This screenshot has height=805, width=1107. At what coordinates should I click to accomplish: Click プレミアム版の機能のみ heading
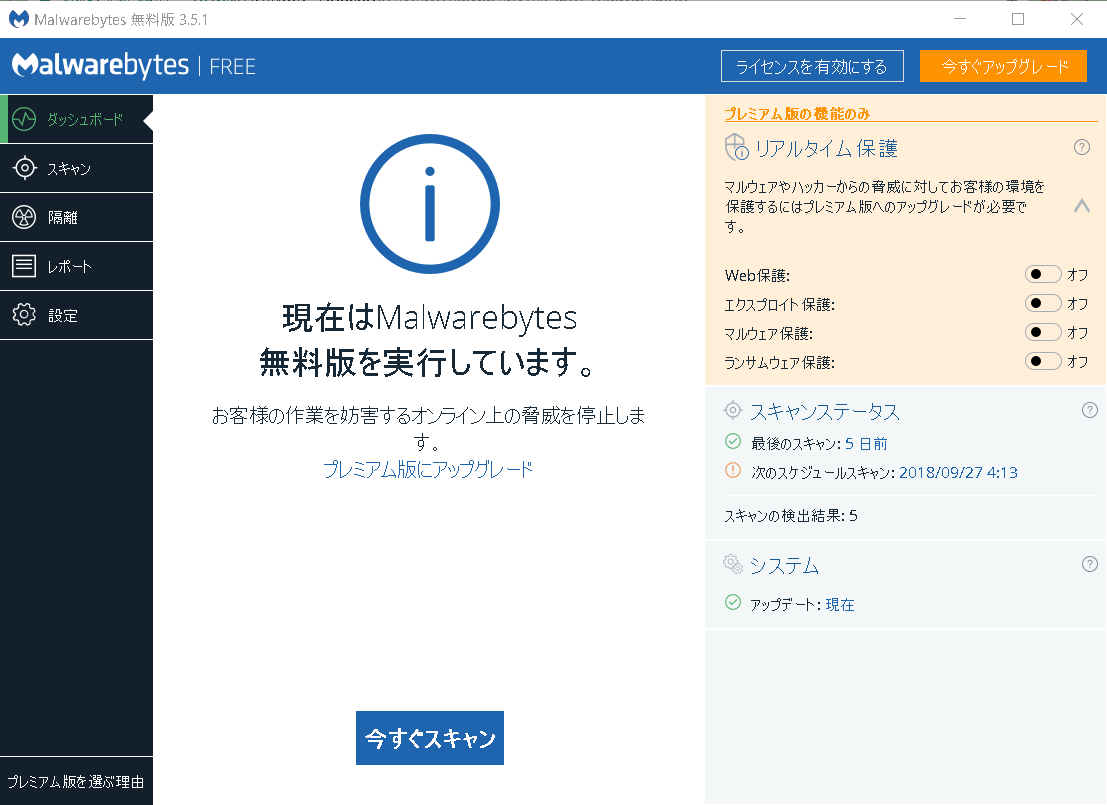[x=797, y=114]
